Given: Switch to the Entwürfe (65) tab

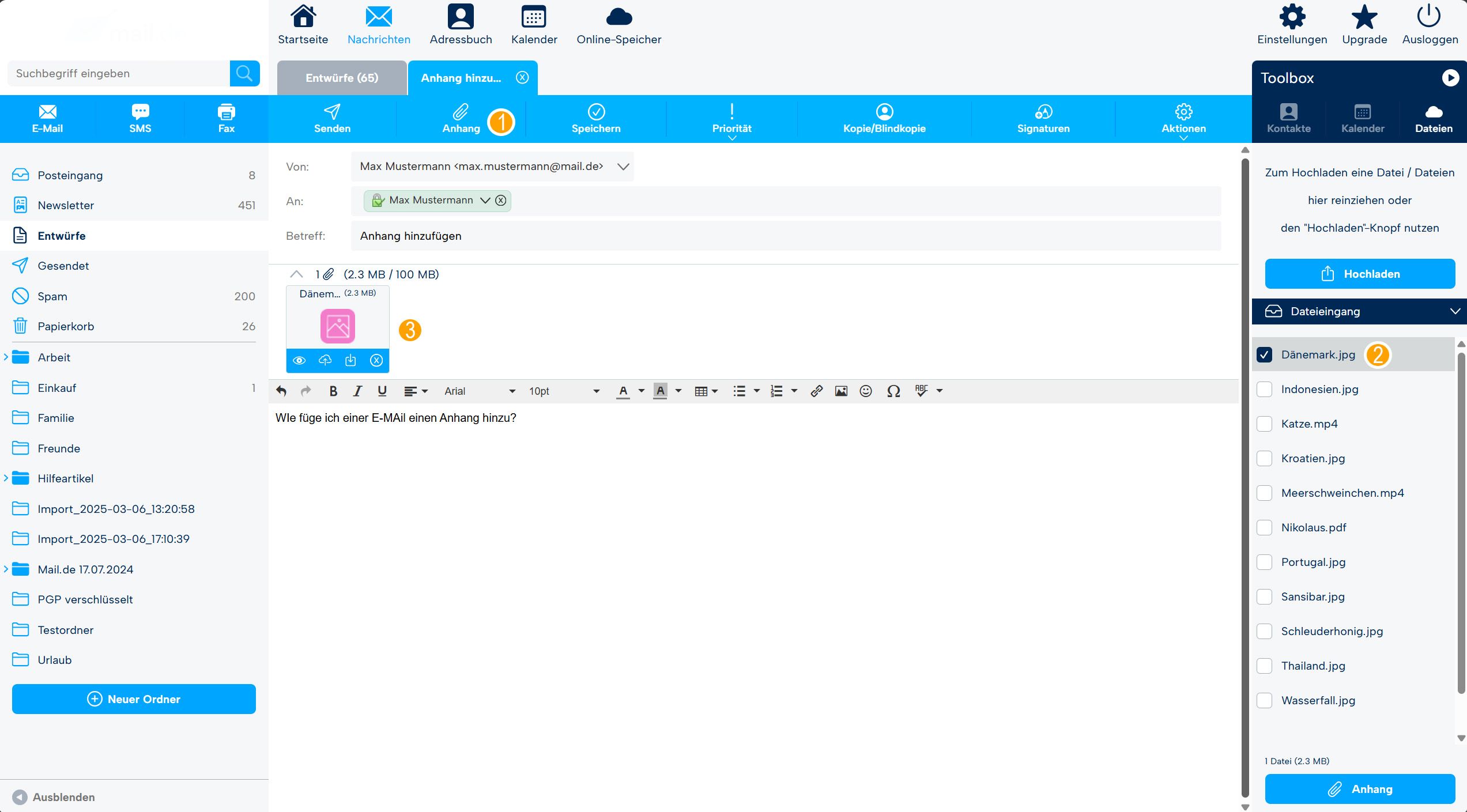Looking at the screenshot, I should (x=342, y=78).
